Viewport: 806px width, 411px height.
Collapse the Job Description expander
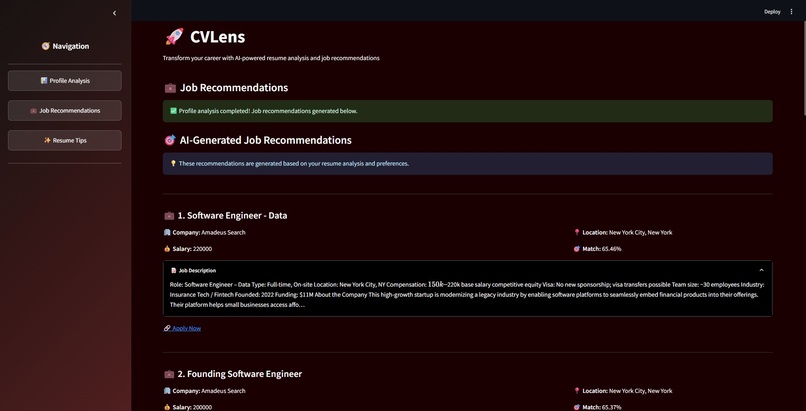pyautogui.click(x=468, y=270)
